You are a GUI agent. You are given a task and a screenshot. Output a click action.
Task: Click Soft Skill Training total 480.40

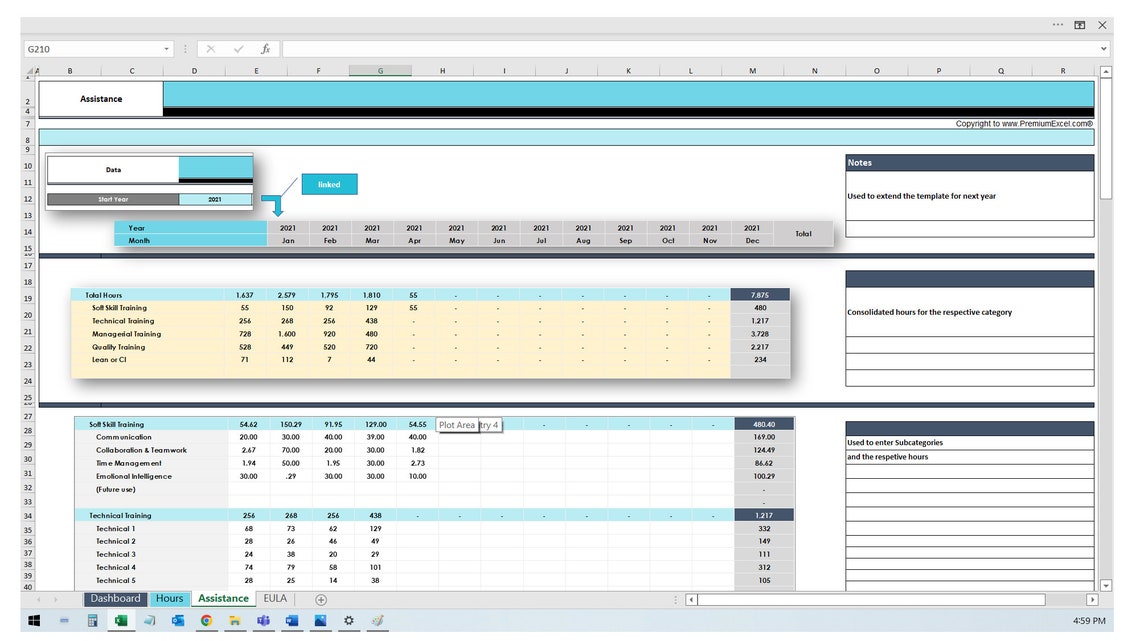[764, 424]
